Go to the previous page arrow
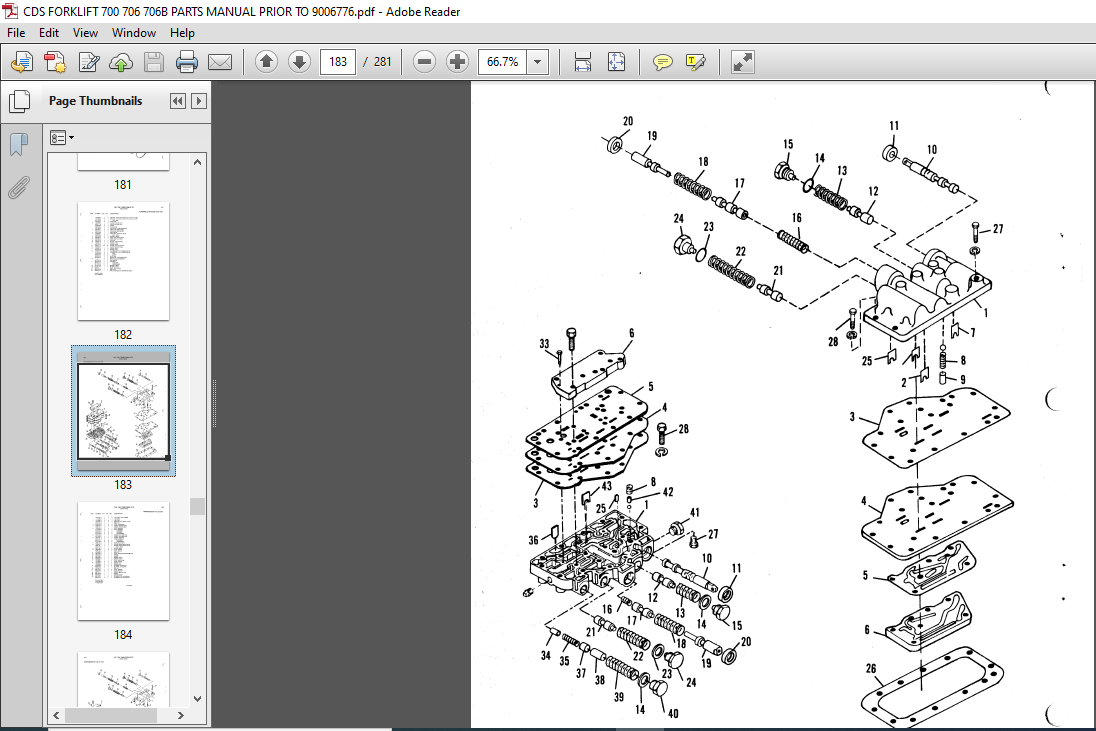1096x731 pixels. click(x=266, y=61)
